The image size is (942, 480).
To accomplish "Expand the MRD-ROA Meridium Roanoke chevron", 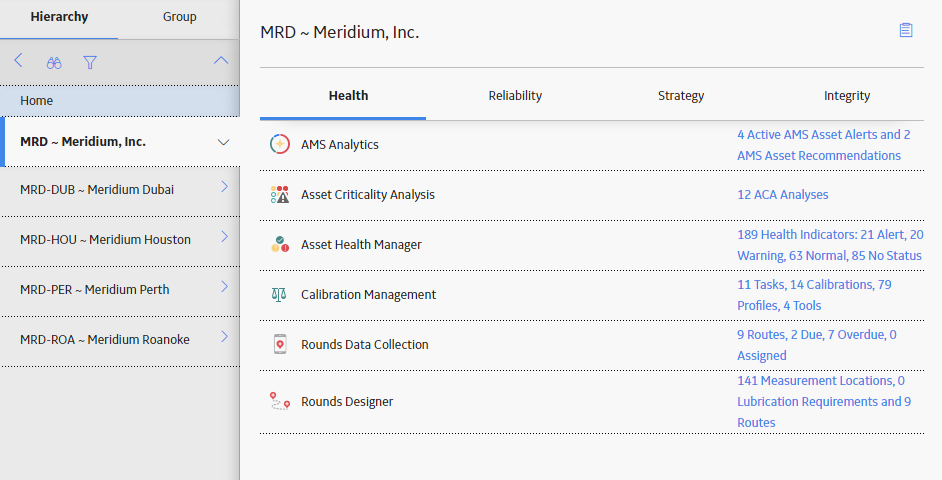I will pos(225,336).
